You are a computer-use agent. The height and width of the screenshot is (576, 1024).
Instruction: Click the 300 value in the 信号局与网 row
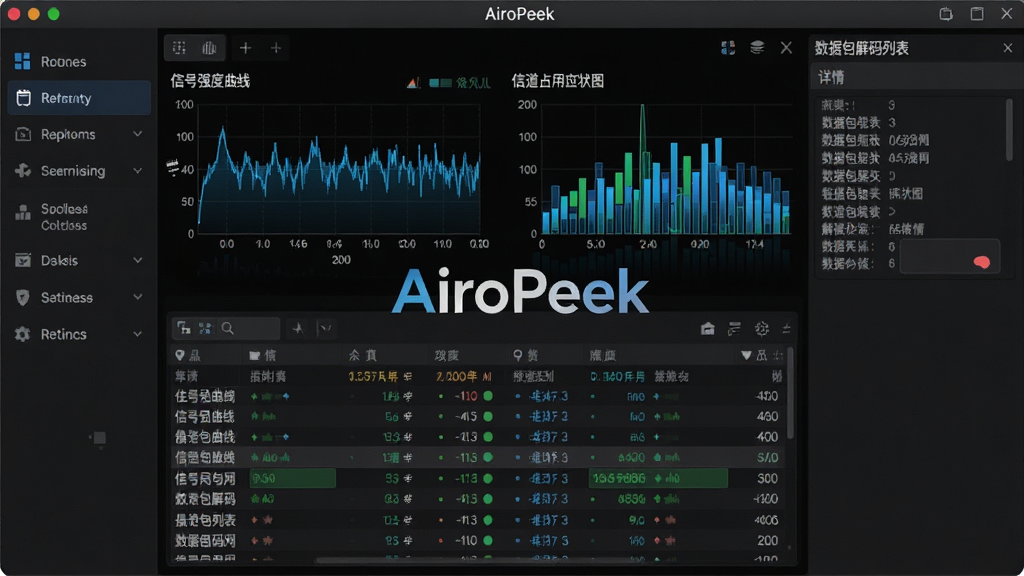[767, 478]
